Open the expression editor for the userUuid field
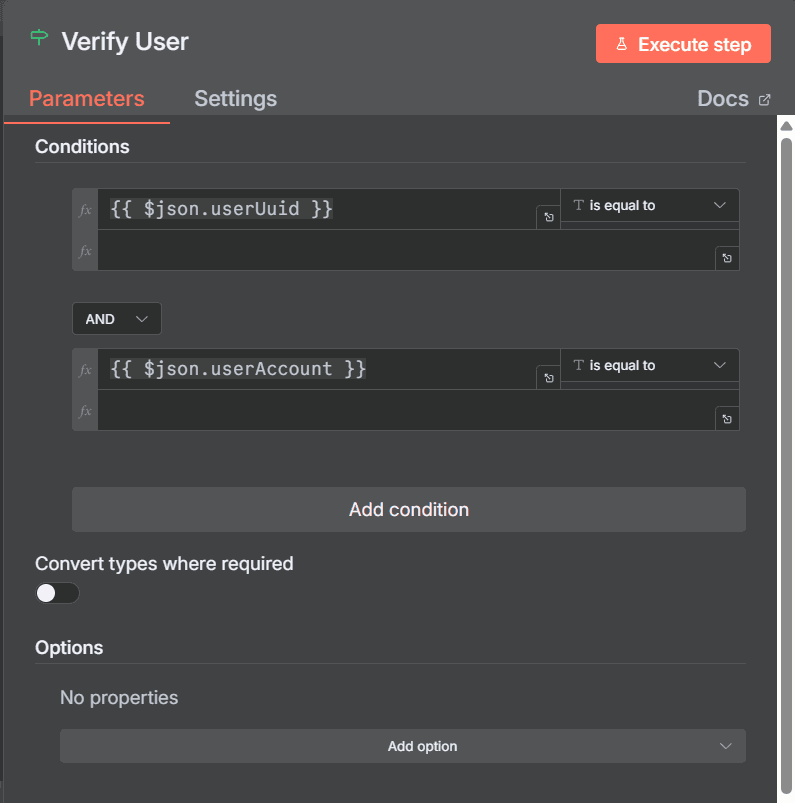The width and height of the screenshot is (795, 803). point(548,217)
